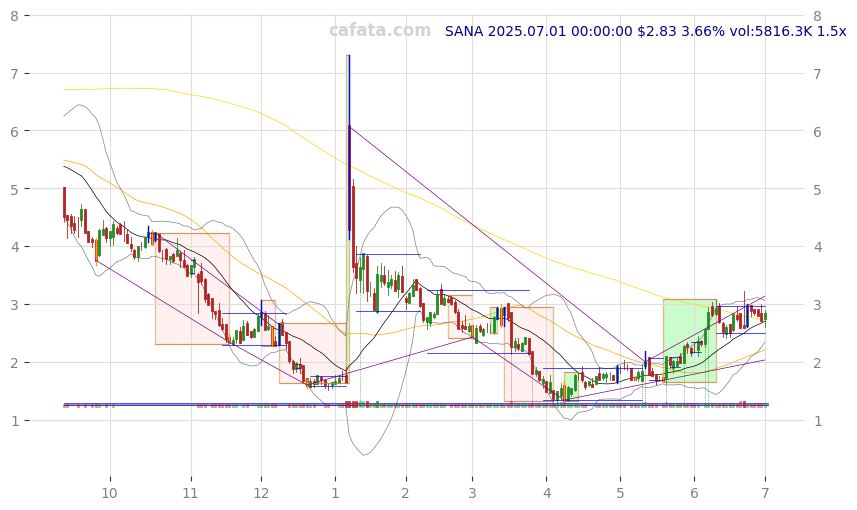Image resolution: width=857 pixels, height=510 pixels.
Task: Click right y-axis label 4
Action: click(818, 247)
